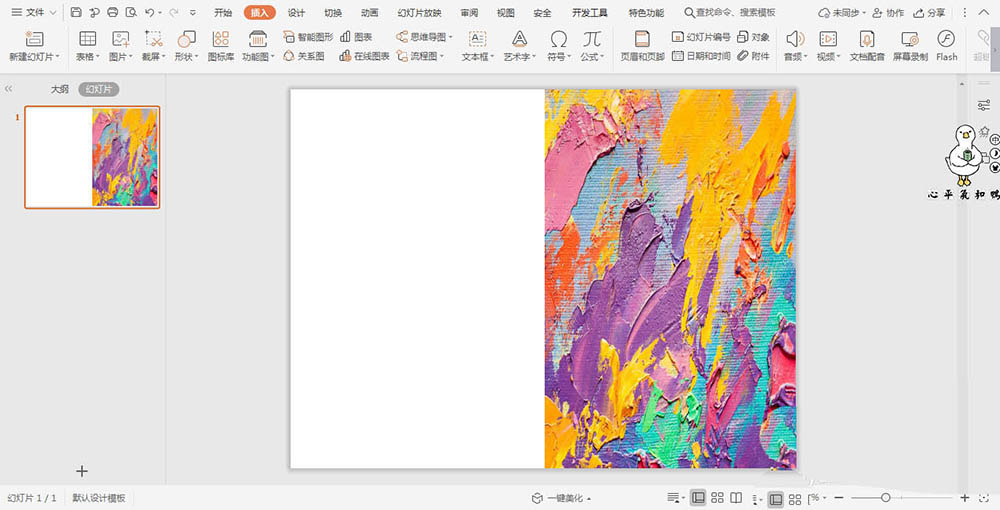Open the 审阅 review tab

pyautogui.click(x=469, y=13)
